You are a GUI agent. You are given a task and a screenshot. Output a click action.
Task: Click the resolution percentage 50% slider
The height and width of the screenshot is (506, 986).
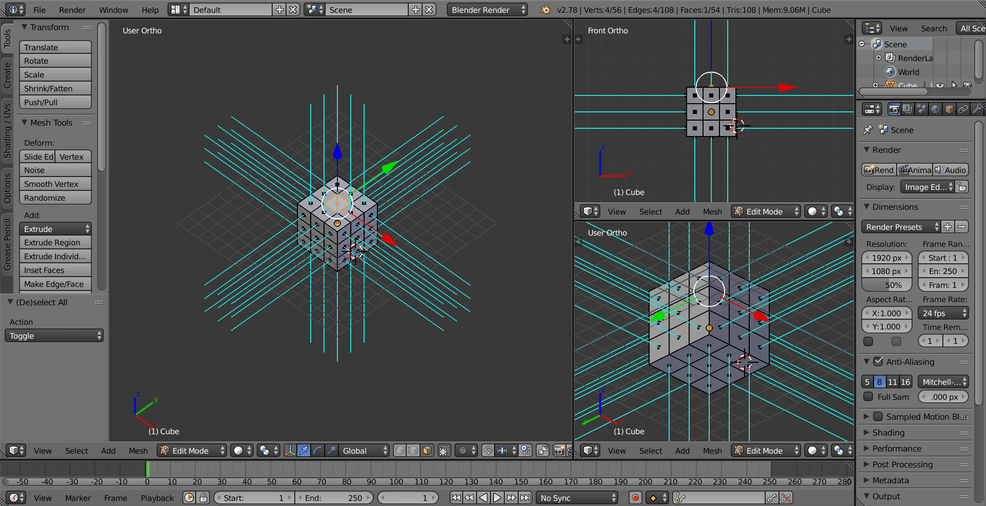[x=886, y=285]
